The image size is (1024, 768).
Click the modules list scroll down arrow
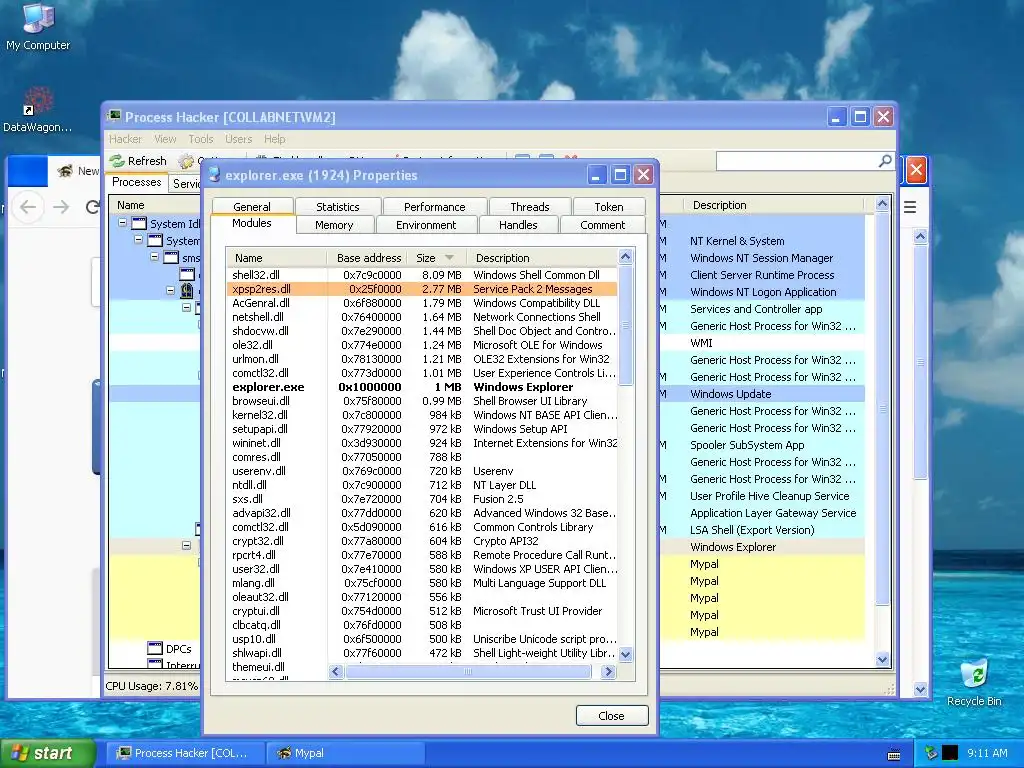626,654
